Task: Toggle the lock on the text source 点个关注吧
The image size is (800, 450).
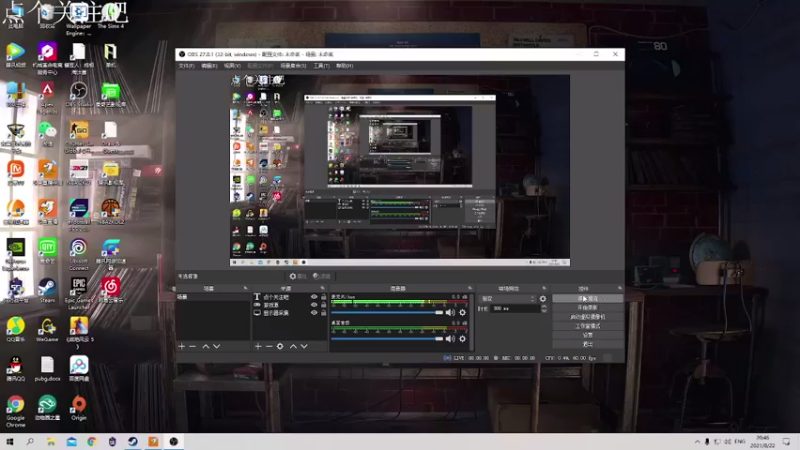Action: [x=323, y=297]
